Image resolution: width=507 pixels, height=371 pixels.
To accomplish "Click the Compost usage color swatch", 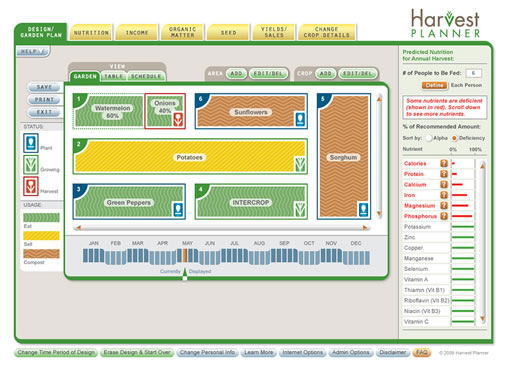I will (41, 254).
